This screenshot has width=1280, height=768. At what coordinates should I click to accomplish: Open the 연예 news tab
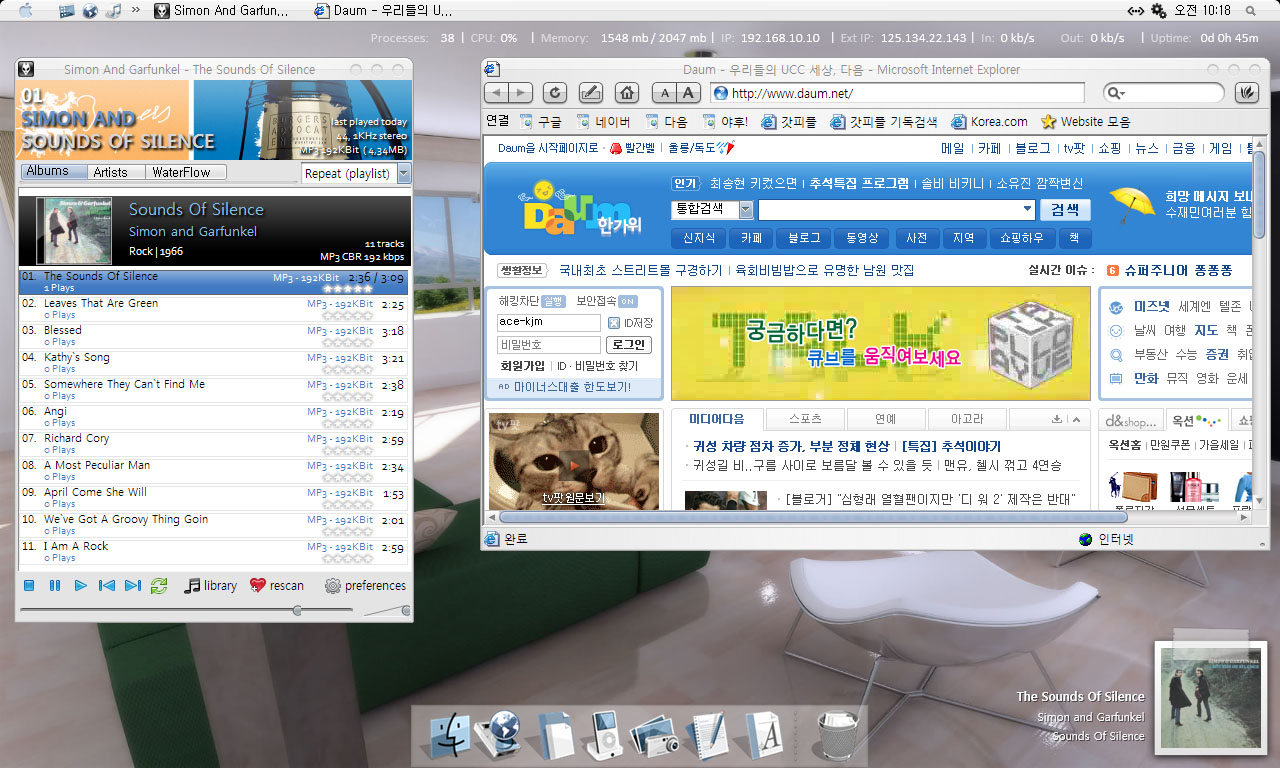click(886, 419)
